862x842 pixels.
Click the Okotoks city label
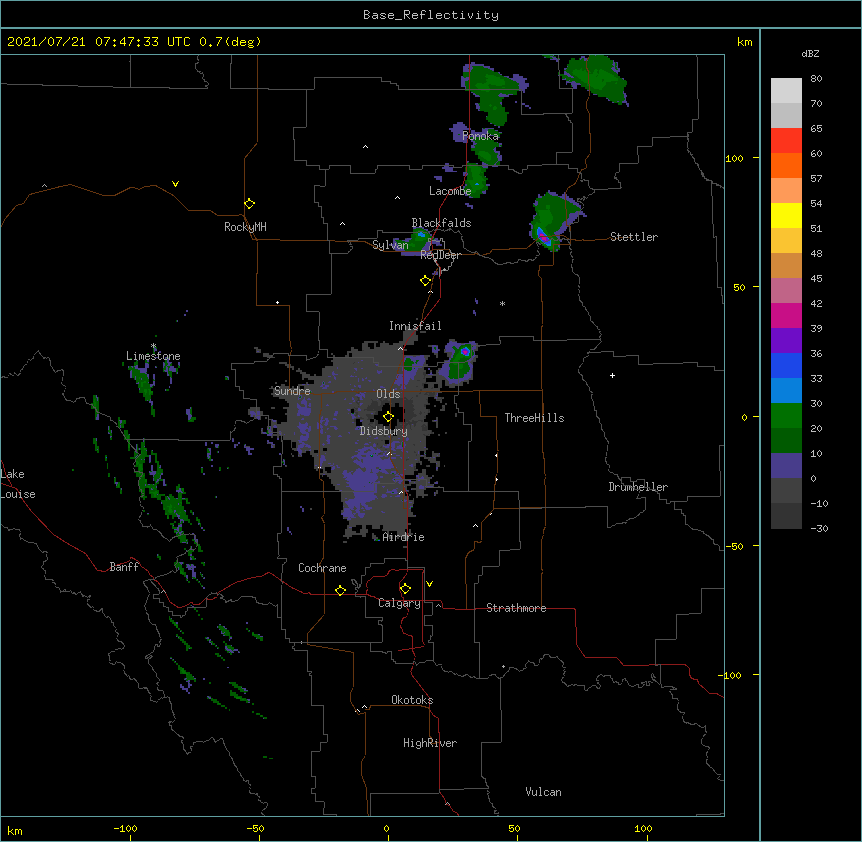pos(412,700)
